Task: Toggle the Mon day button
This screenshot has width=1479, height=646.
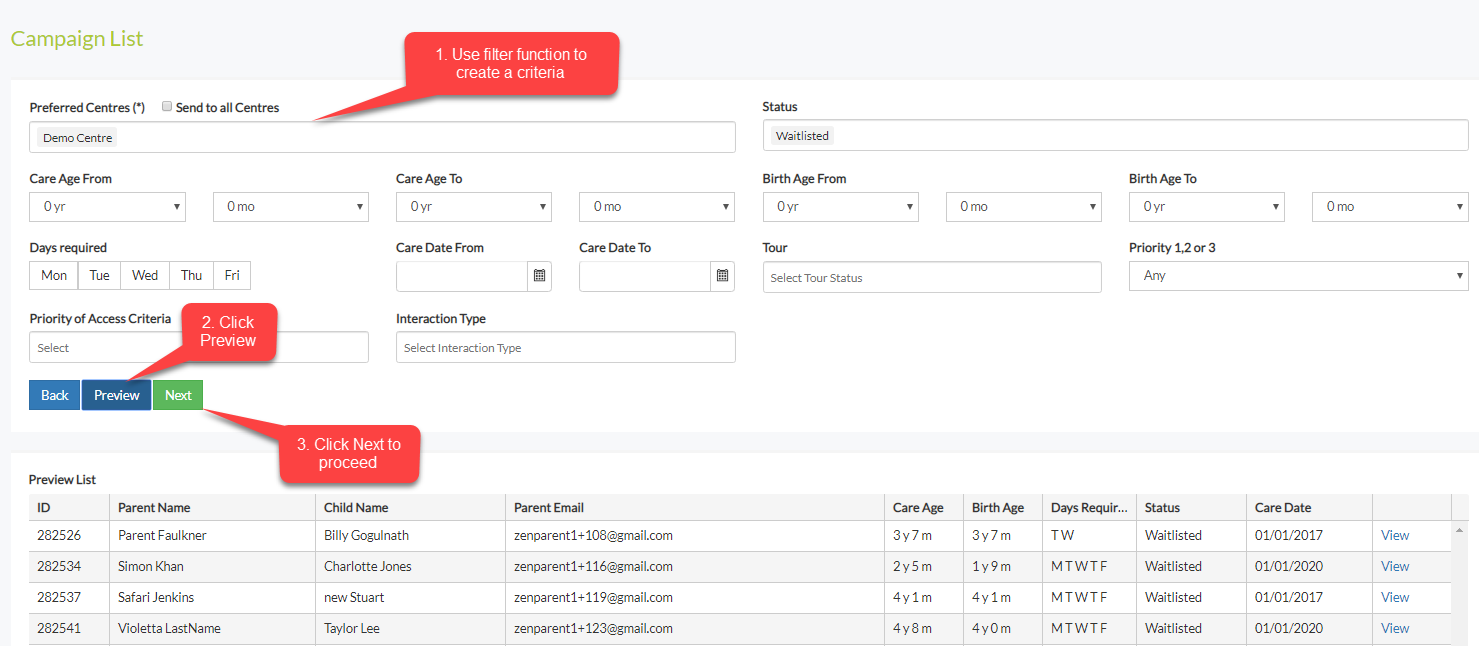Action: 54,276
